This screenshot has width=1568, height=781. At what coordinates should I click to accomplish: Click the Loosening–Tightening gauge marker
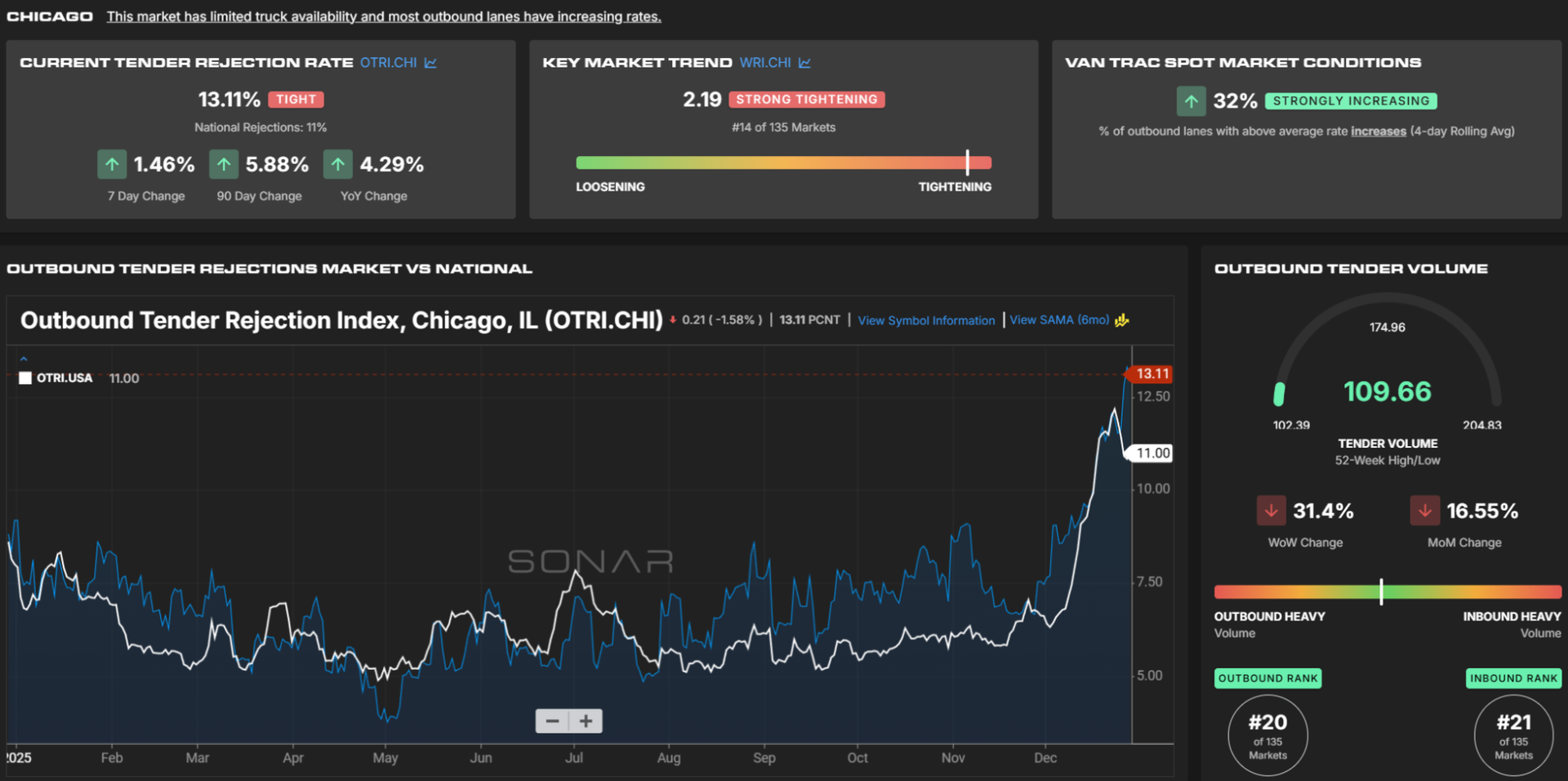[x=967, y=162]
